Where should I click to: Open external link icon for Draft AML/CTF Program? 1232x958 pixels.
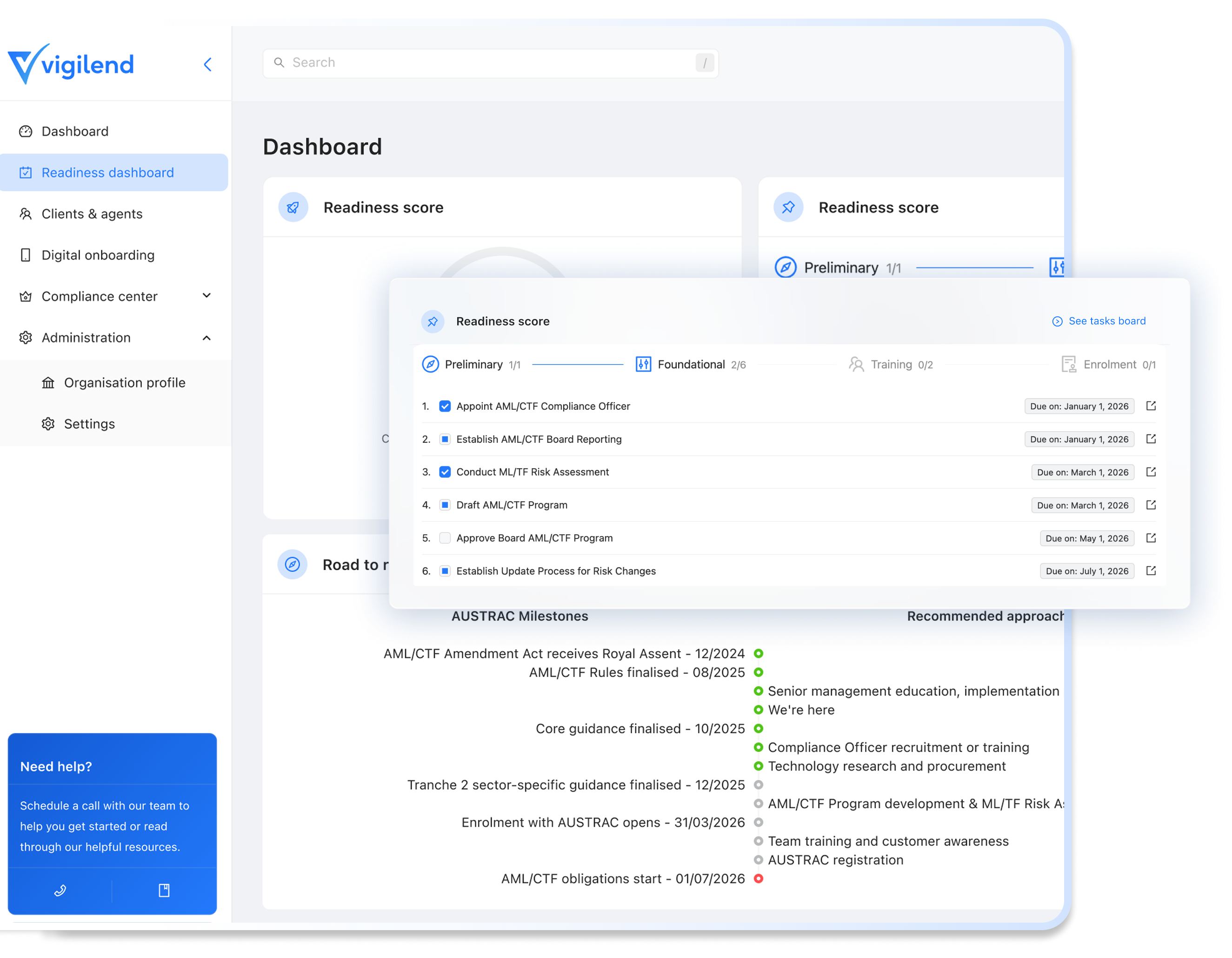pyautogui.click(x=1151, y=505)
